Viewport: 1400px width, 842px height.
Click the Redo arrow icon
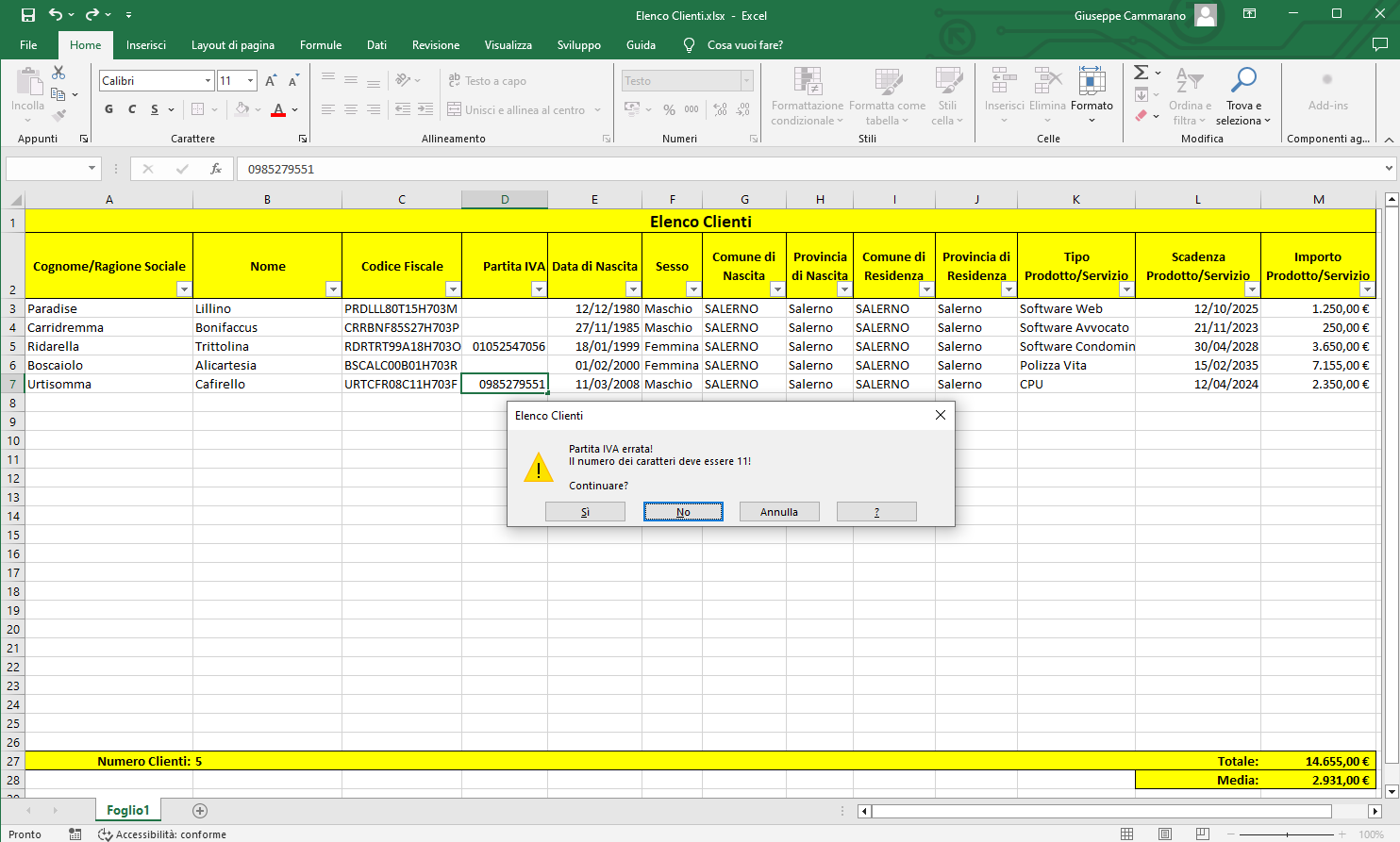(92, 15)
